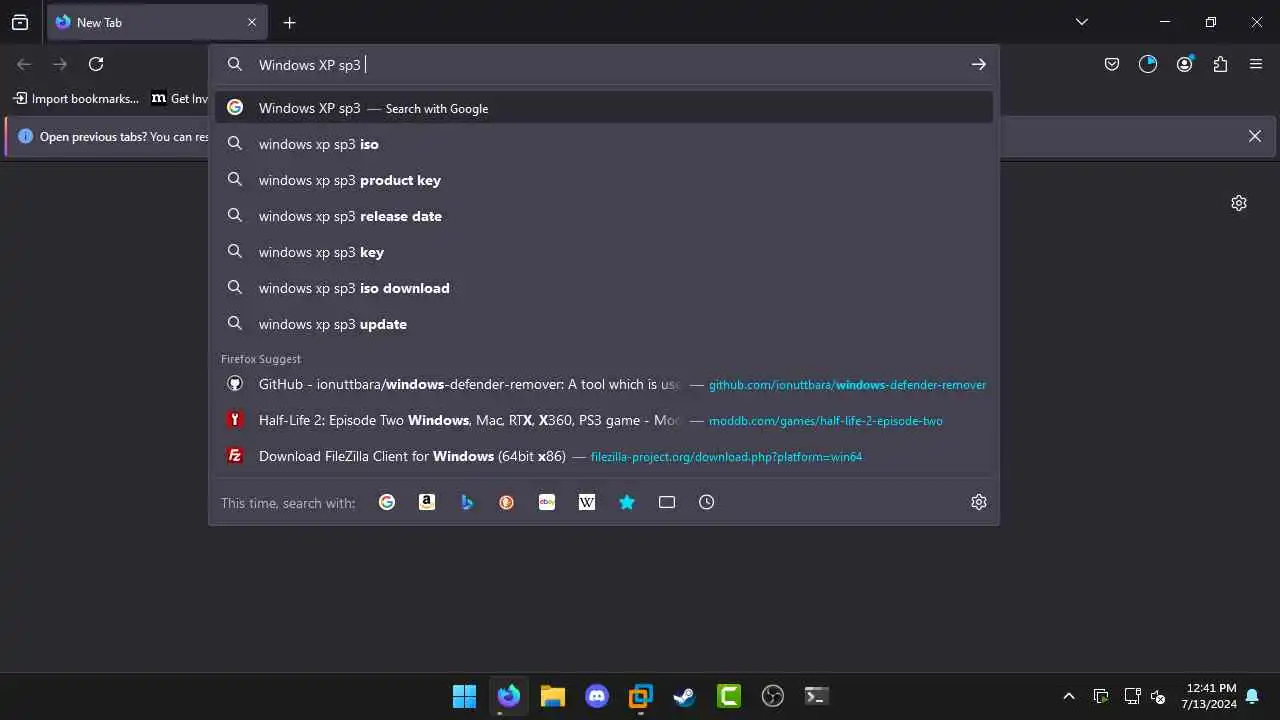Search with Wikipedia this time

[x=587, y=502]
